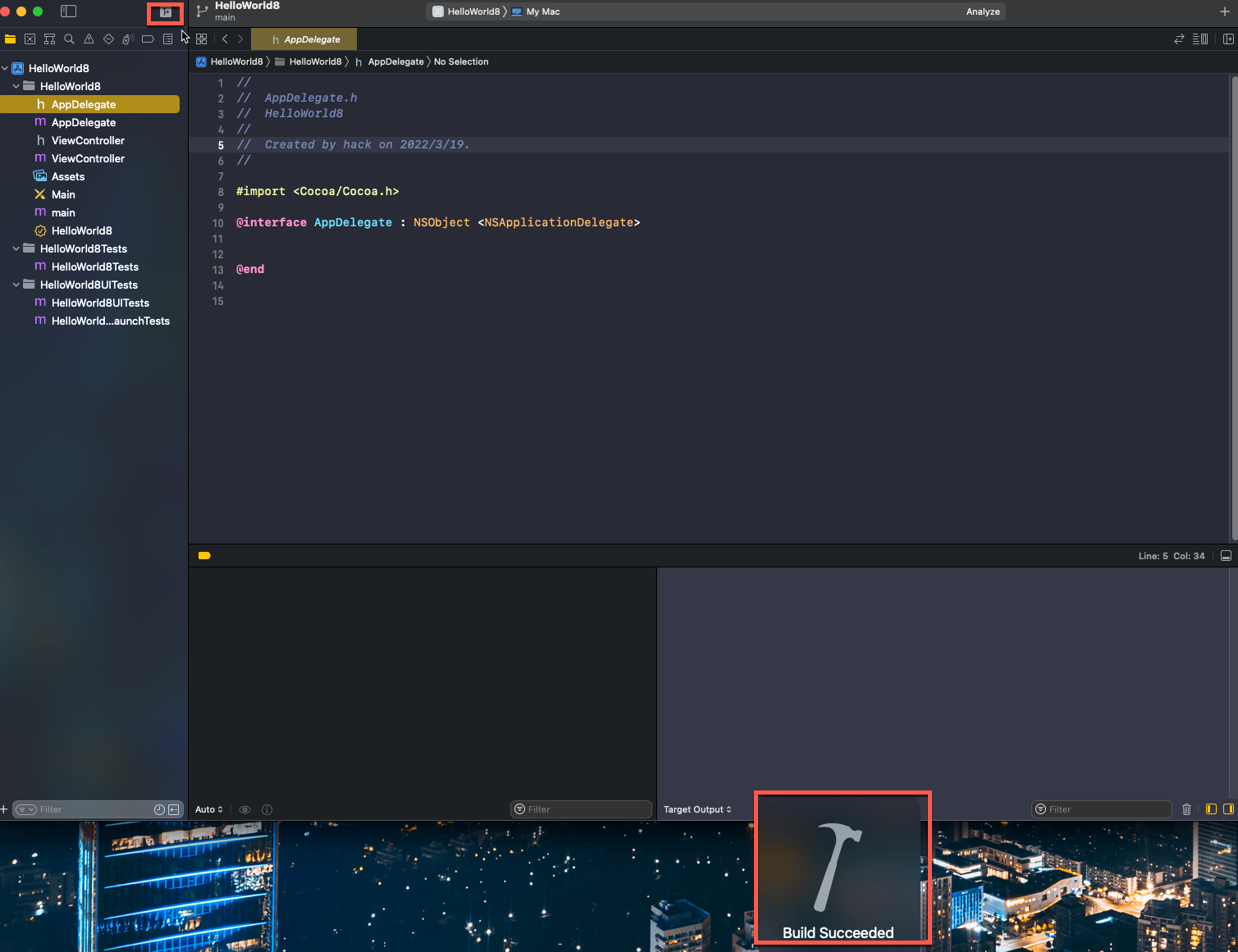Hide the debug area button
The height and width of the screenshot is (952, 1238).
1226,556
